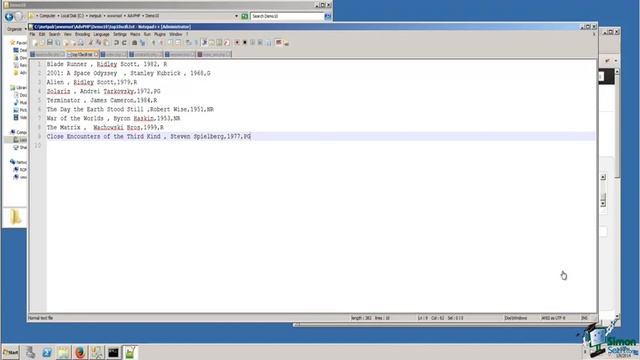This screenshot has height=360, width=640.
Task: Click the 'War of the Worlds' line
Action: tap(113, 118)
